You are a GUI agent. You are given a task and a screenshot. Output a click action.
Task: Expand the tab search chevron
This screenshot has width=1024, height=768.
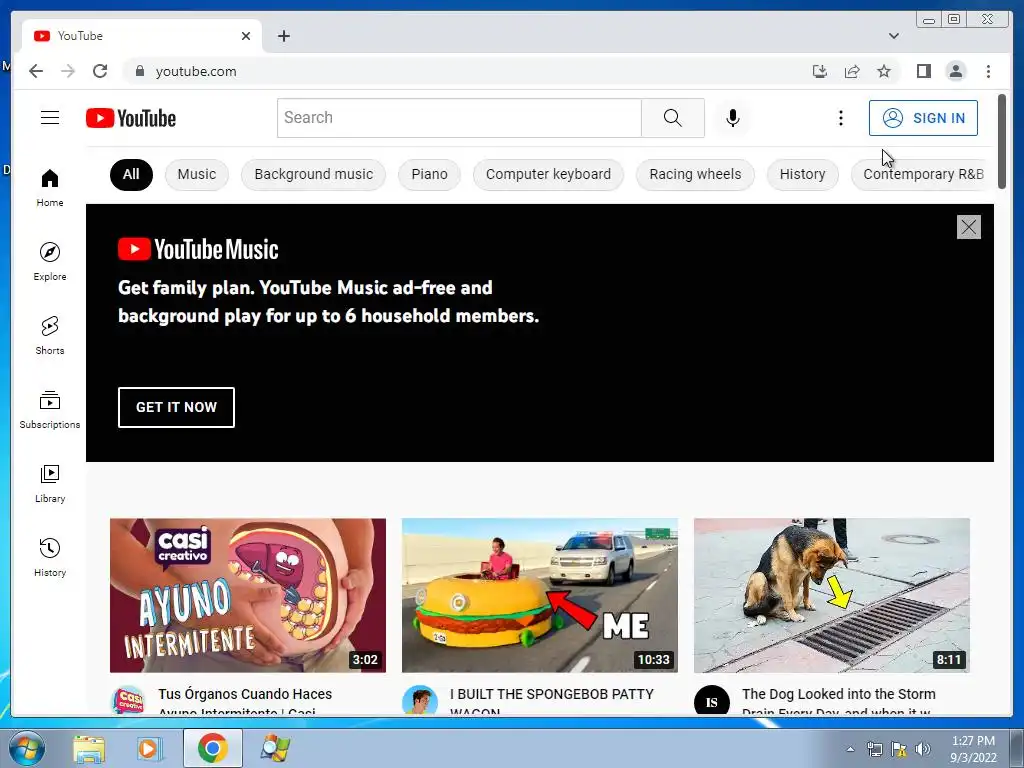(893, 36)
